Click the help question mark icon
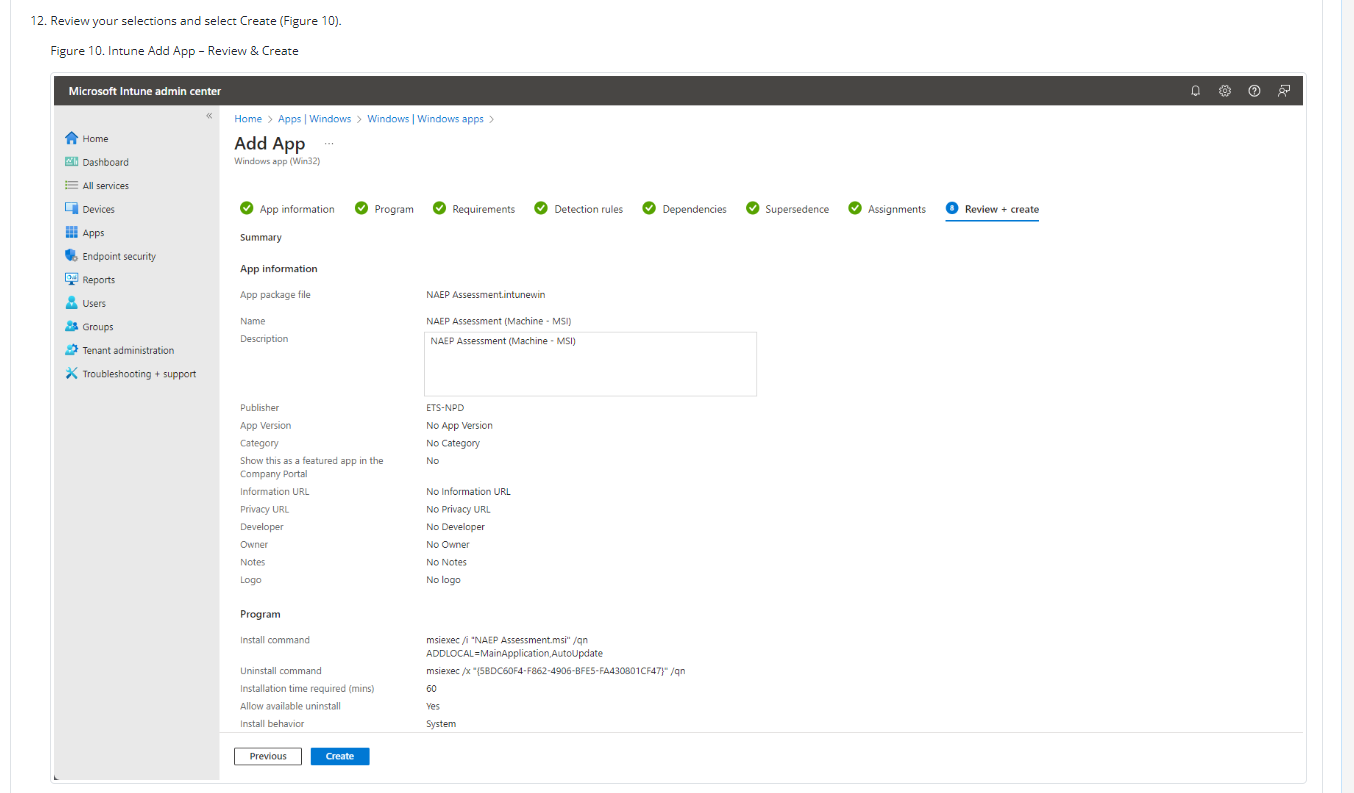The image size is (1354, 793). pos(1254,91)
